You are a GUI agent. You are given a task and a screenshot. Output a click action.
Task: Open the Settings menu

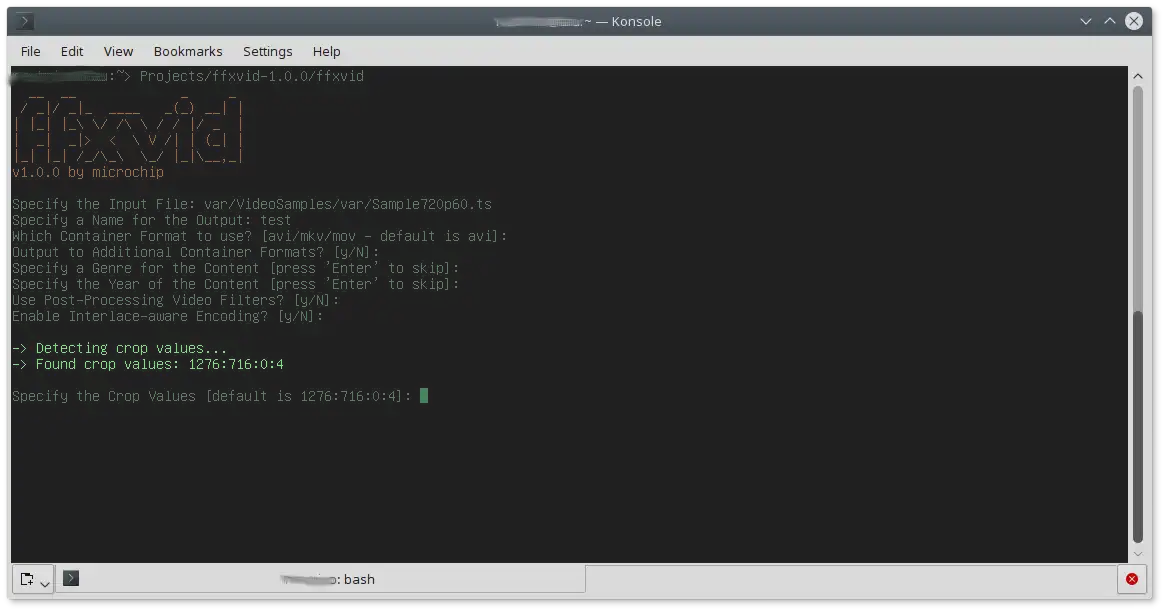tap(267, 51)
